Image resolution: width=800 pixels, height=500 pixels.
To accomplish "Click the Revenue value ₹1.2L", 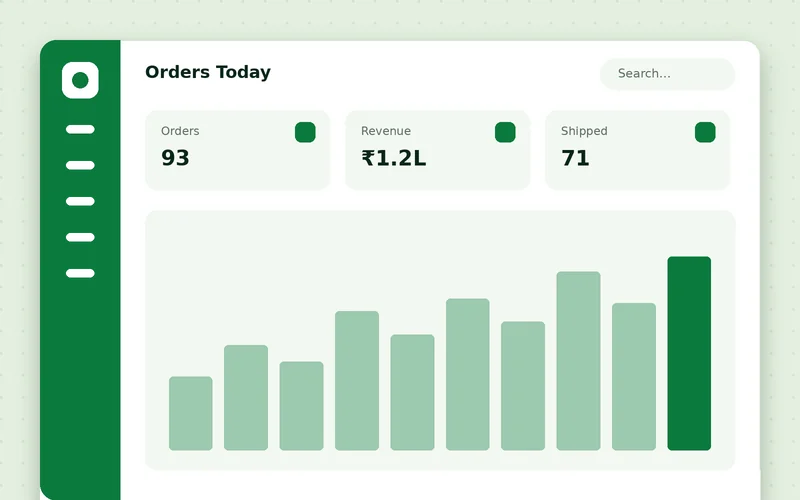I will tap(393, 158).
